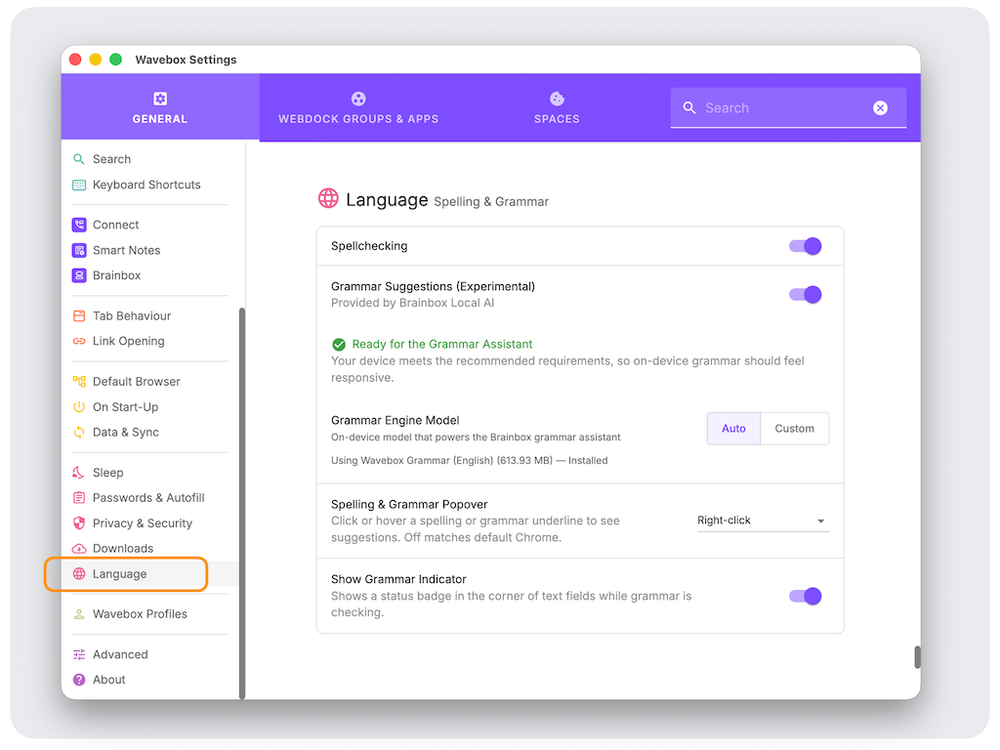Click the Right-click dropdown arrow

coord(821,521)
